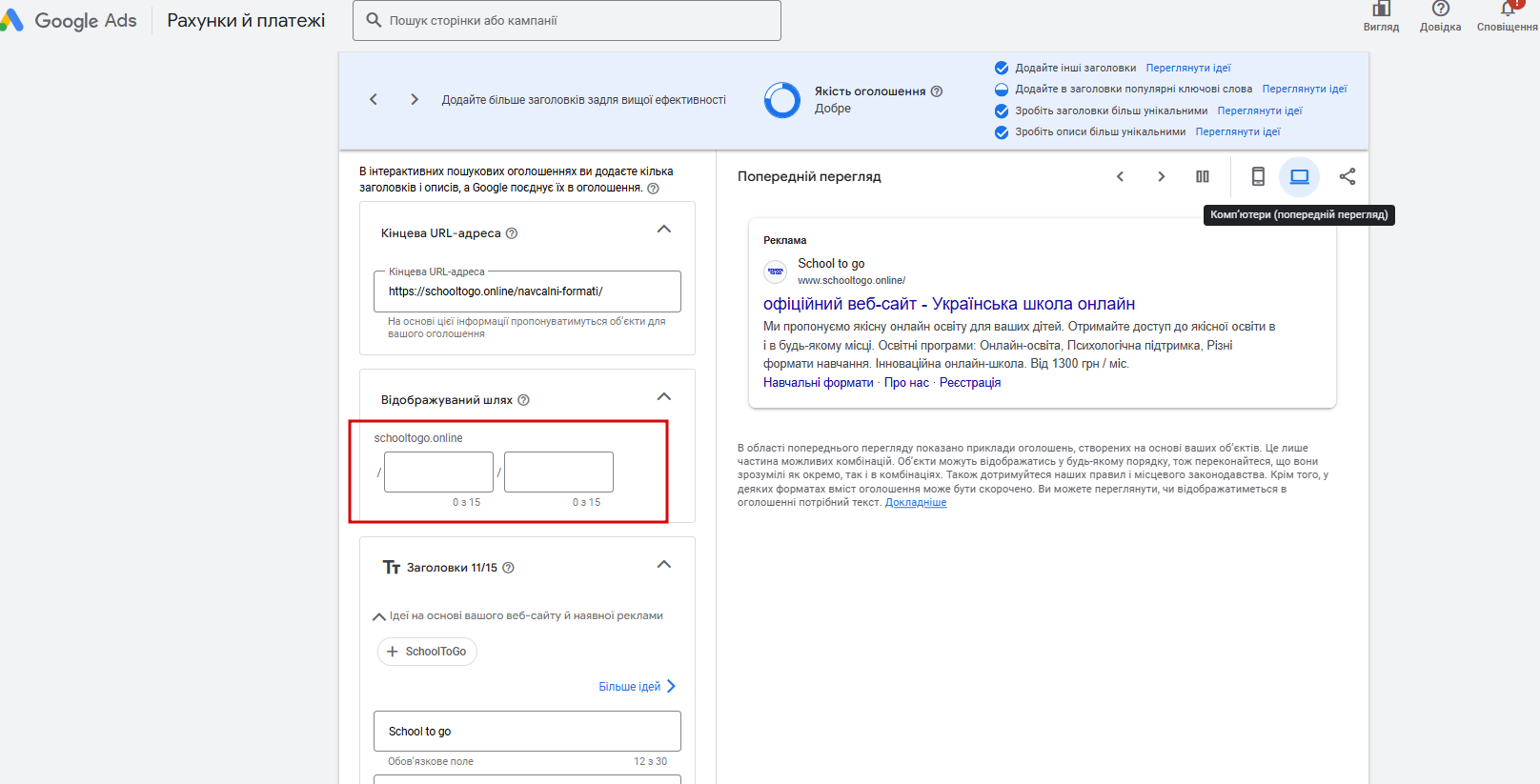The image size is (1540, 784).
Task: Click the Реклама label in preview
Action: [x=785, y=240]
